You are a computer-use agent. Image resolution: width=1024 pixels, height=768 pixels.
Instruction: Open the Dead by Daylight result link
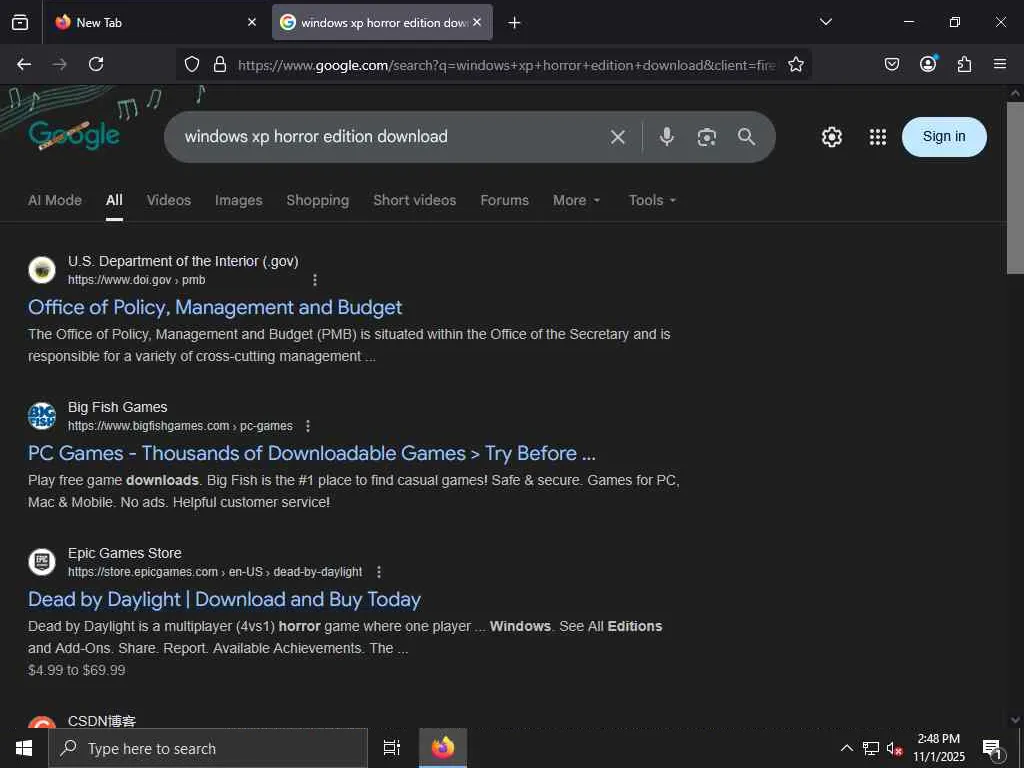pos(224,599)
